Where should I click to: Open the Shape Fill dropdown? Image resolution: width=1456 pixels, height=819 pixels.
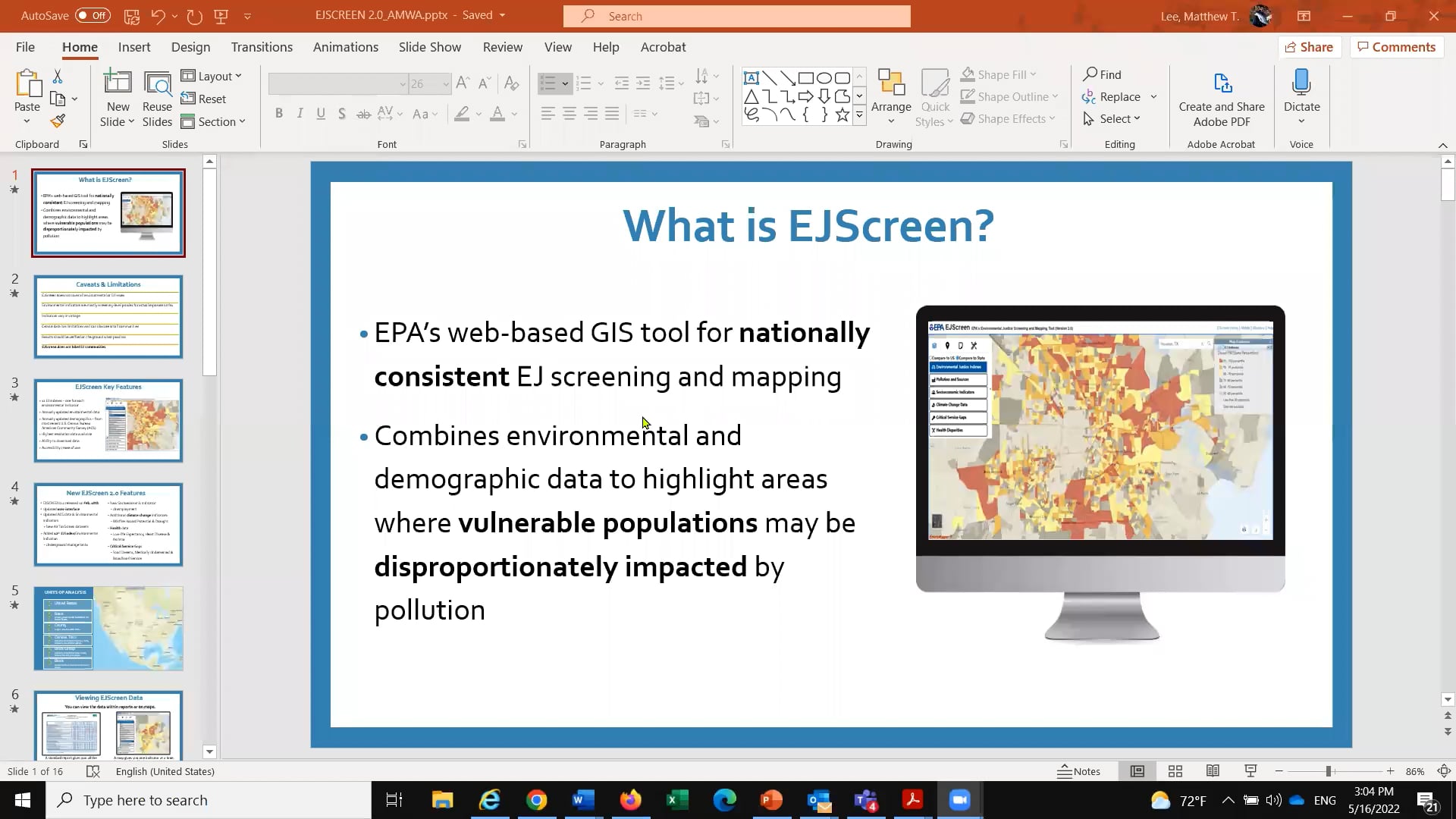coord(999,74)
